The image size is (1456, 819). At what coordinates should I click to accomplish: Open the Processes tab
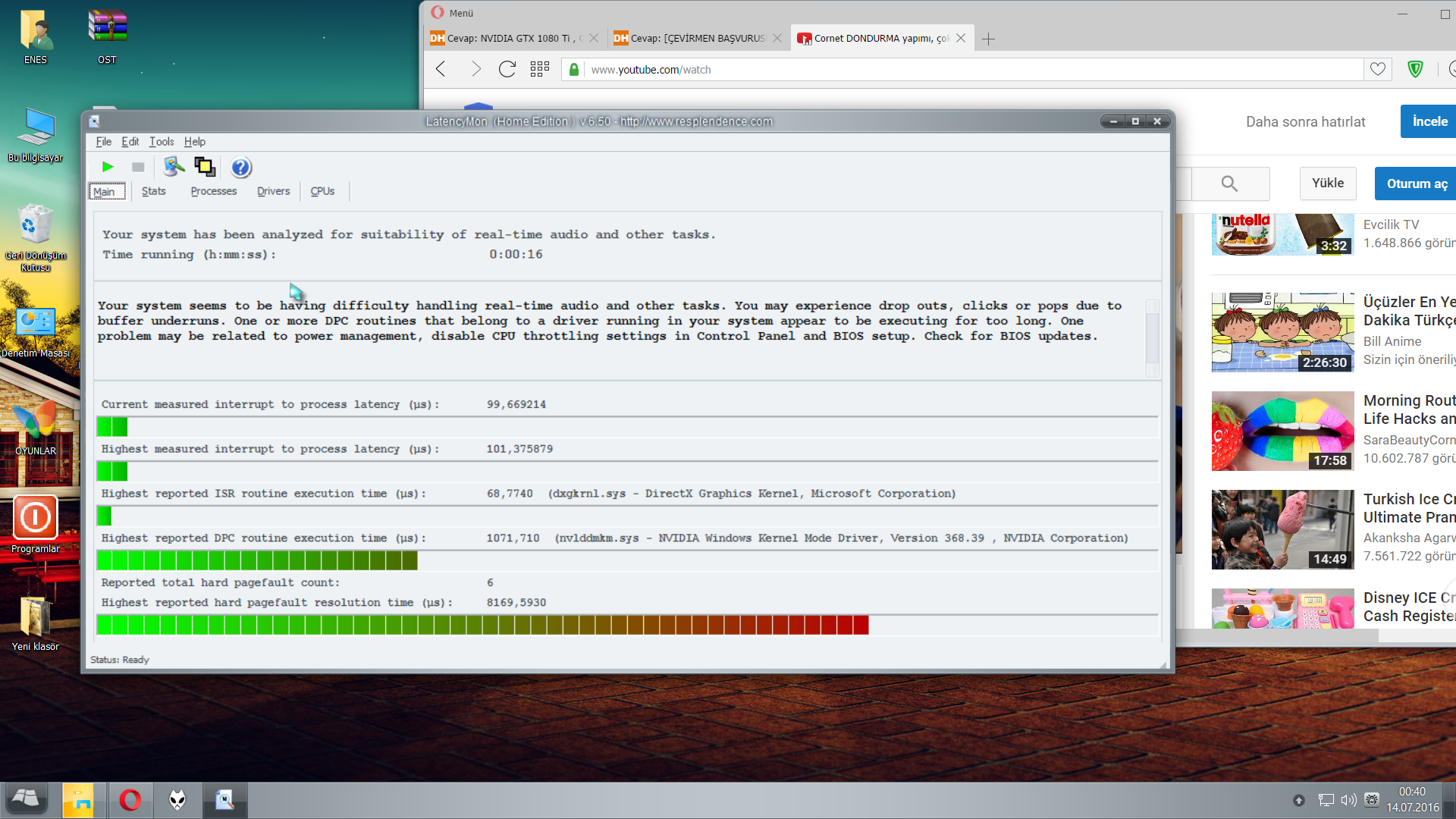tap(214, 192)
